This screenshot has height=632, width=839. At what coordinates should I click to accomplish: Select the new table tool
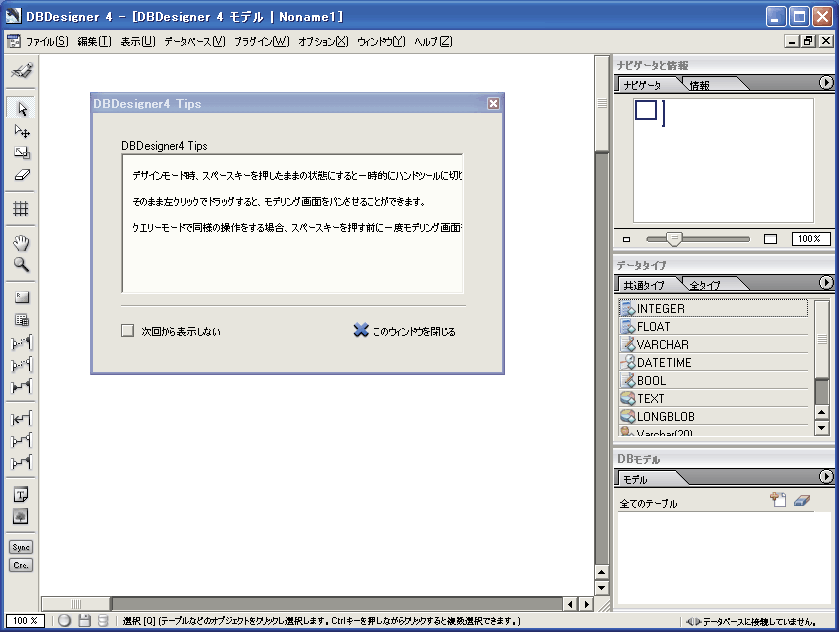(21, 320)
